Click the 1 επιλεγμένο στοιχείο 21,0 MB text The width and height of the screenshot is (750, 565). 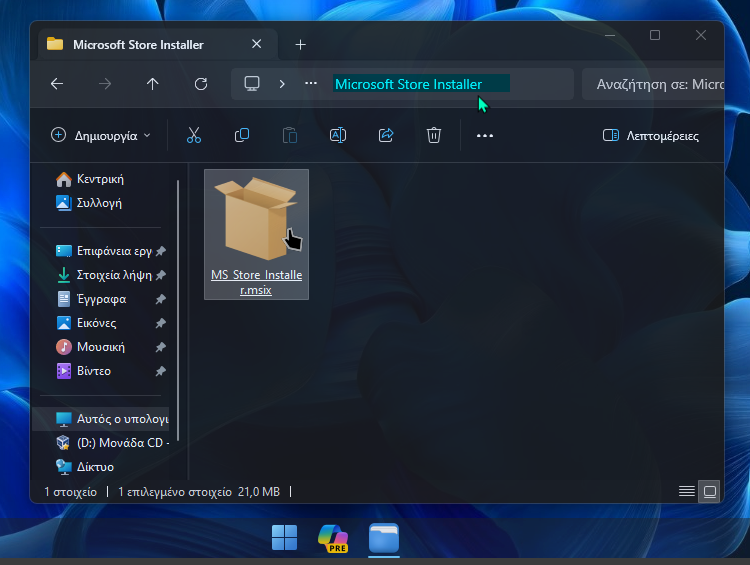[199, 492]
